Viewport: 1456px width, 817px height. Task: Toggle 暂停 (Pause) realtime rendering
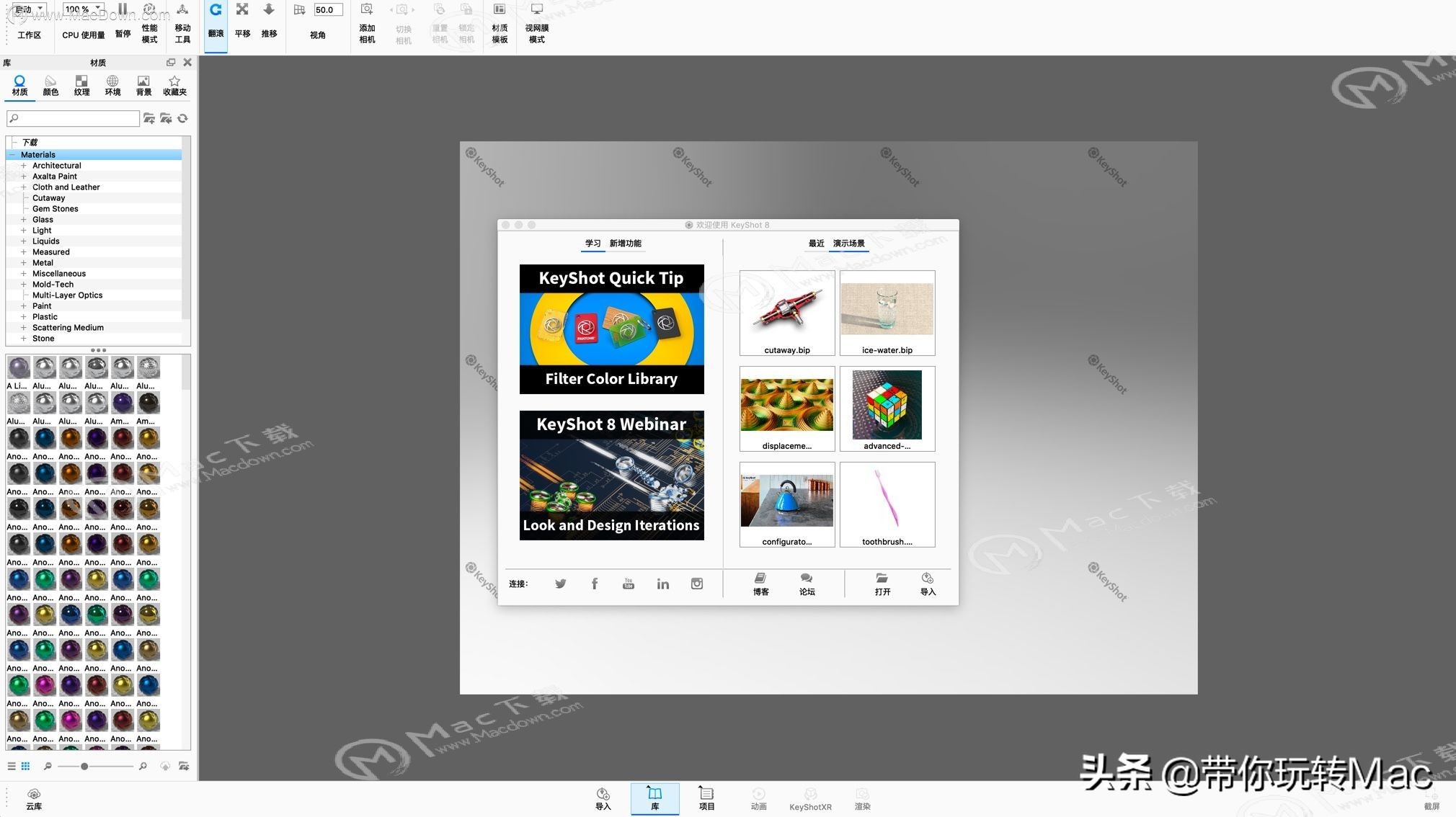tap(123, 20)
